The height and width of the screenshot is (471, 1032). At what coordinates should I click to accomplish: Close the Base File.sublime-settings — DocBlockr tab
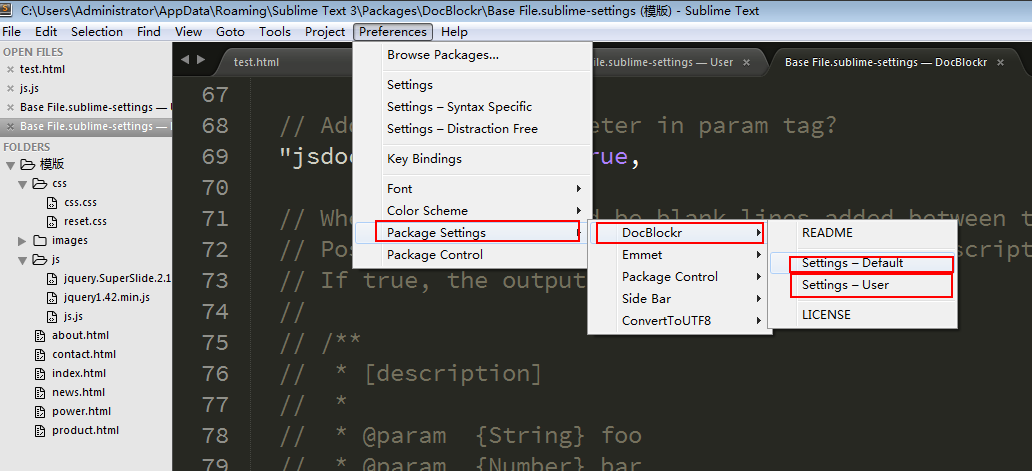click(1000, 62)
